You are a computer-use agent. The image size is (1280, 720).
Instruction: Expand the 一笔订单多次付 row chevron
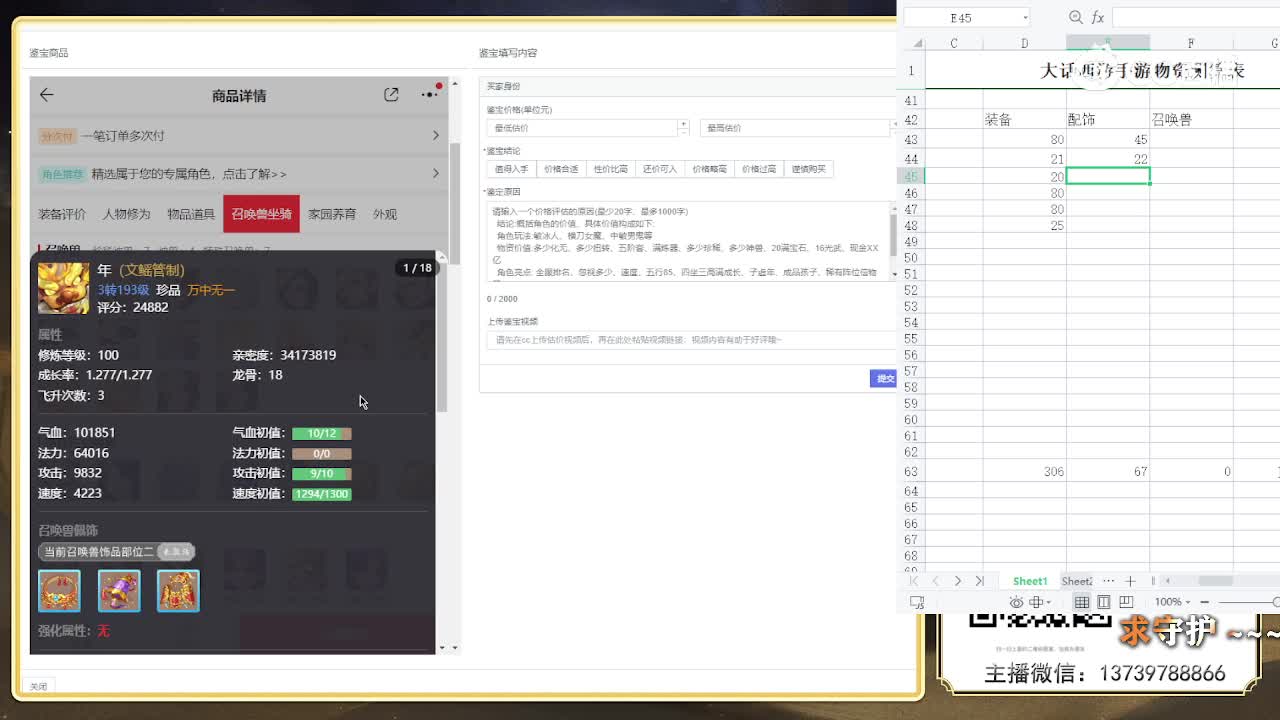436,135
